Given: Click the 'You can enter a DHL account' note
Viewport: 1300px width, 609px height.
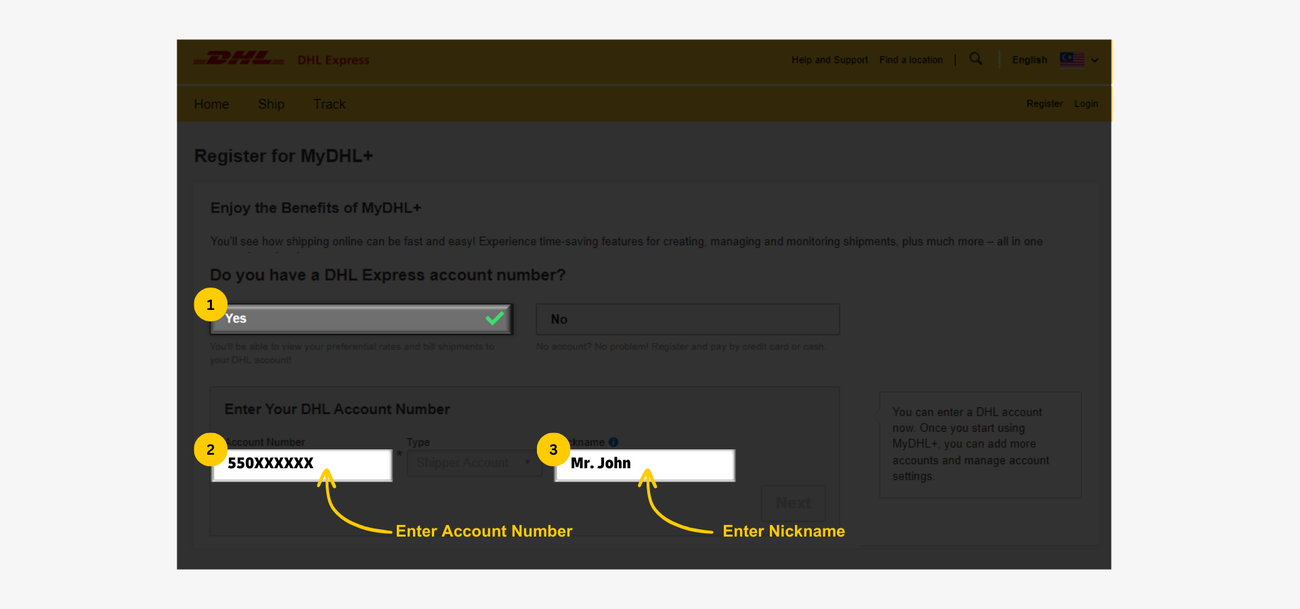Looking at the screenshot, I should coord(980,444).
